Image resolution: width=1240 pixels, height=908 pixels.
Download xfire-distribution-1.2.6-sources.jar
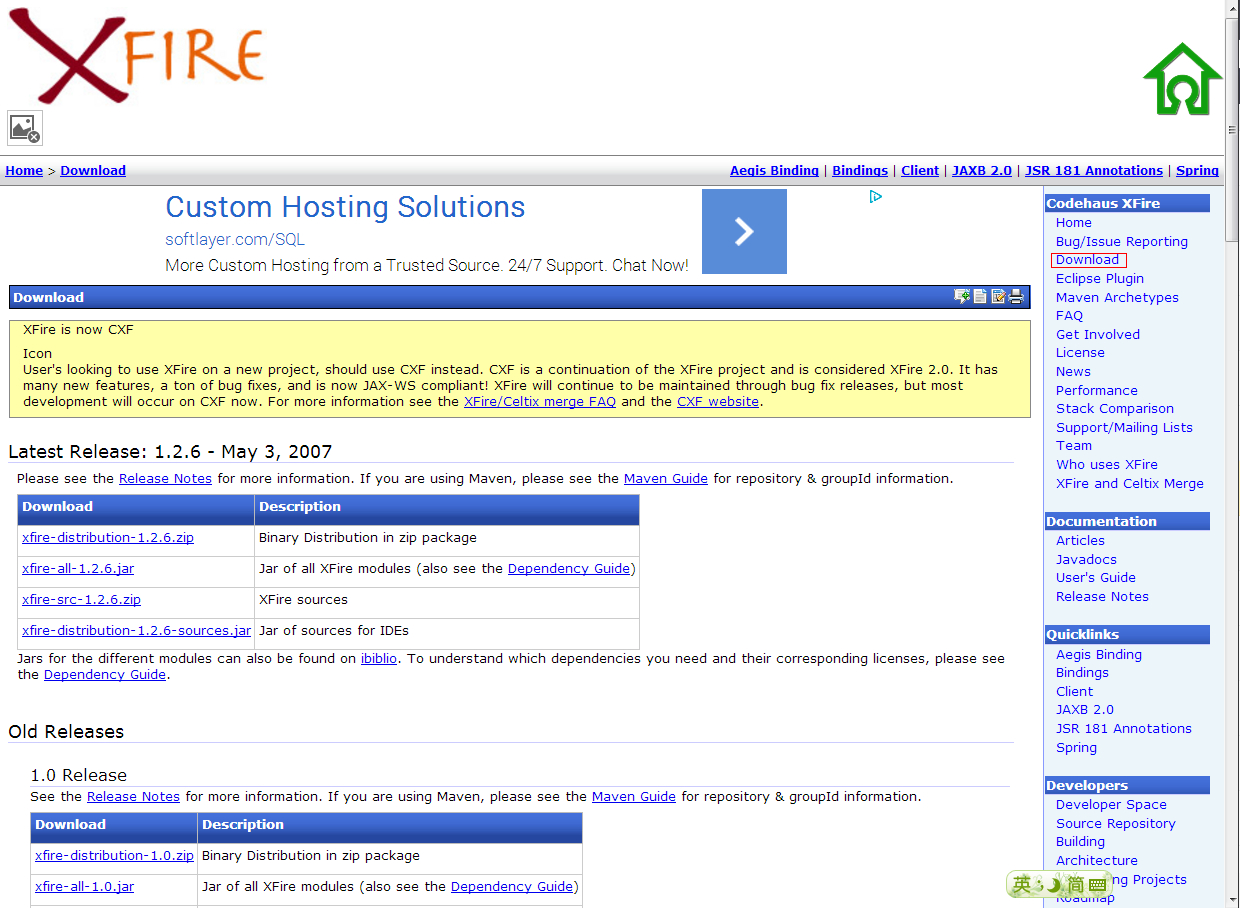136,631
